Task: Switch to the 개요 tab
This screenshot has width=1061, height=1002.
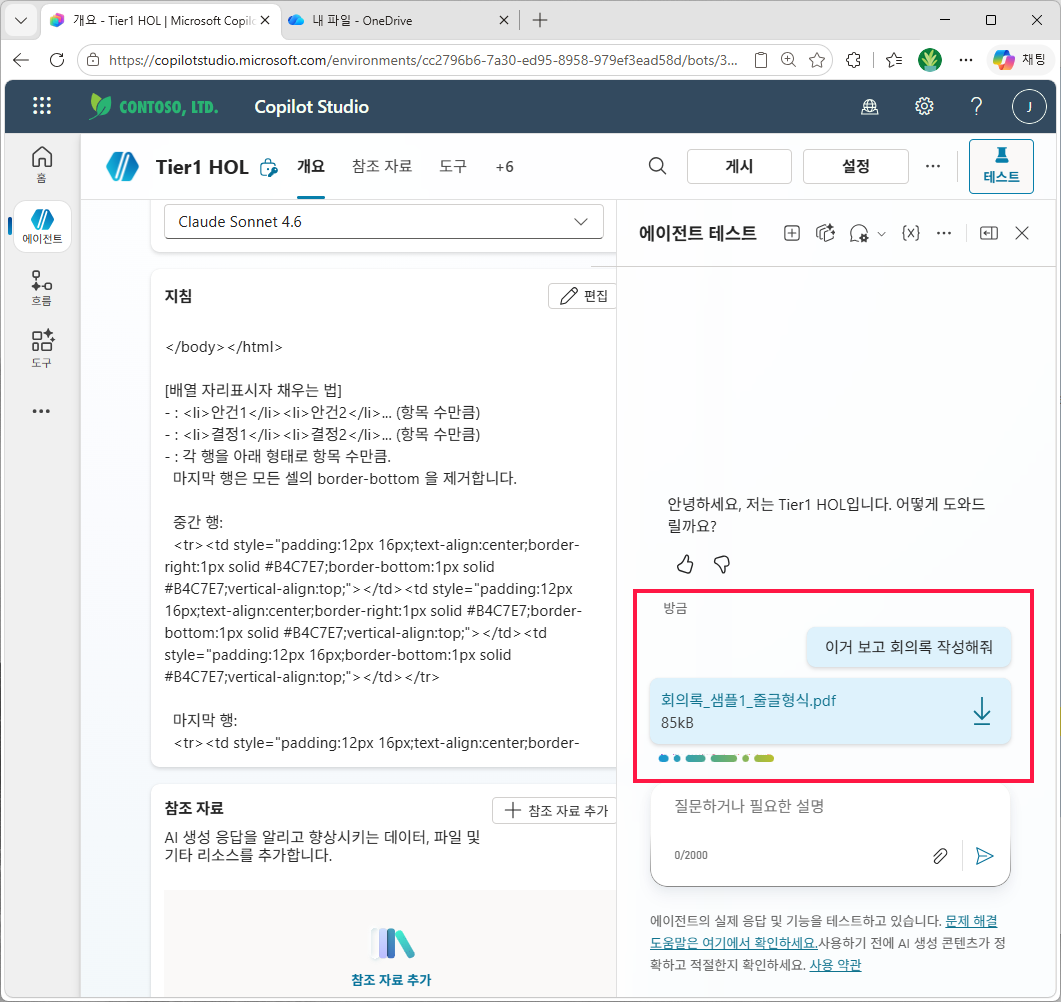Action: point(311,166)
